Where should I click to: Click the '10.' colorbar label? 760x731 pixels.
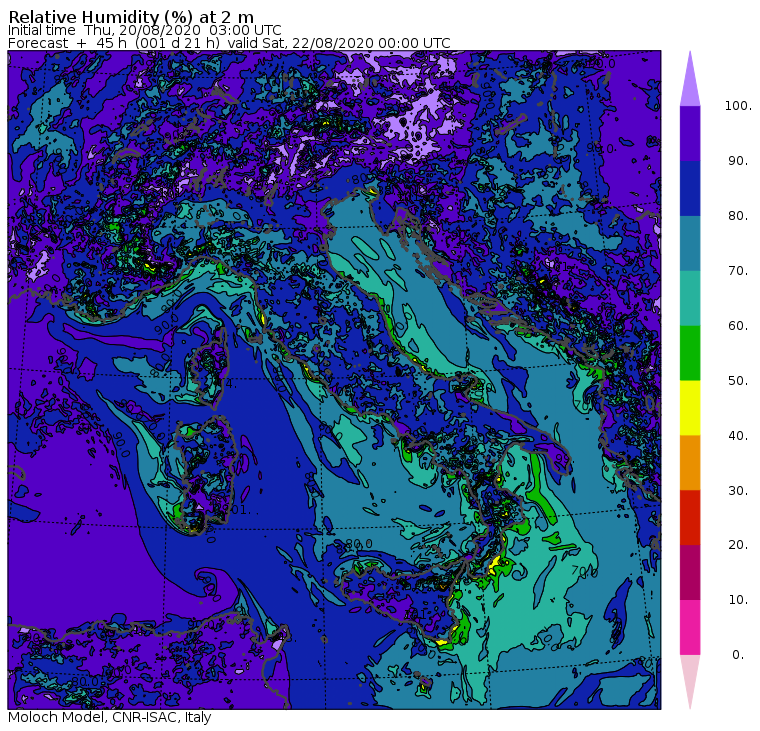pyautogui.click(x=738, y=600)
